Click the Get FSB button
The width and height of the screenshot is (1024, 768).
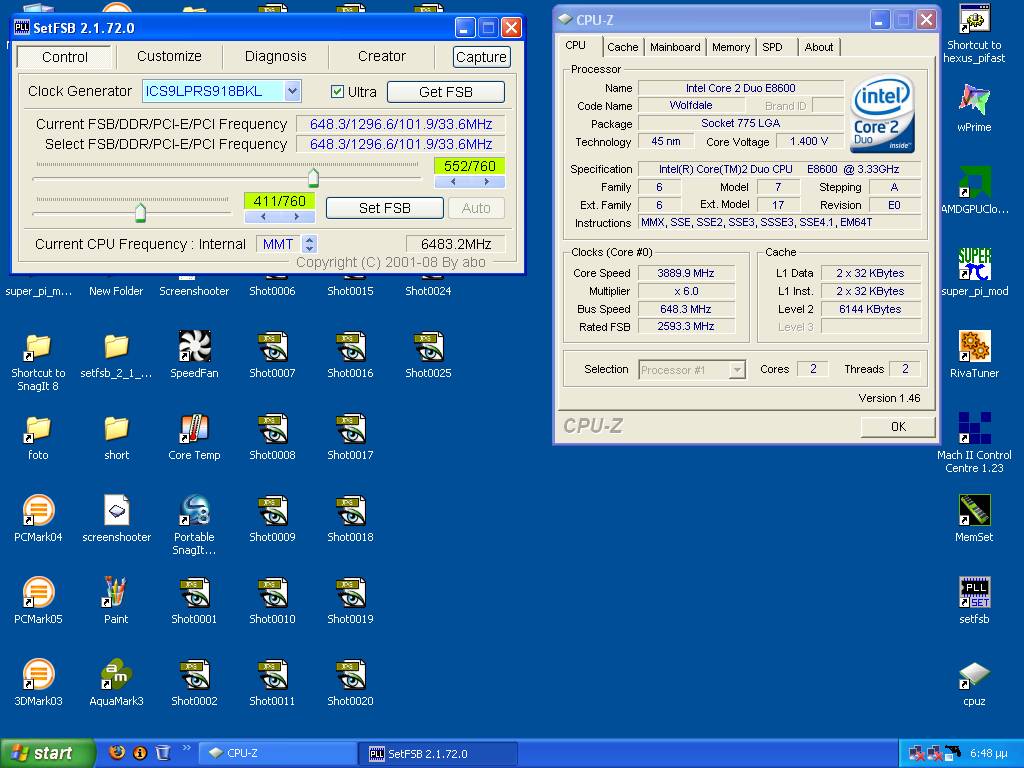pyautogui.click(x=445, y=92)
